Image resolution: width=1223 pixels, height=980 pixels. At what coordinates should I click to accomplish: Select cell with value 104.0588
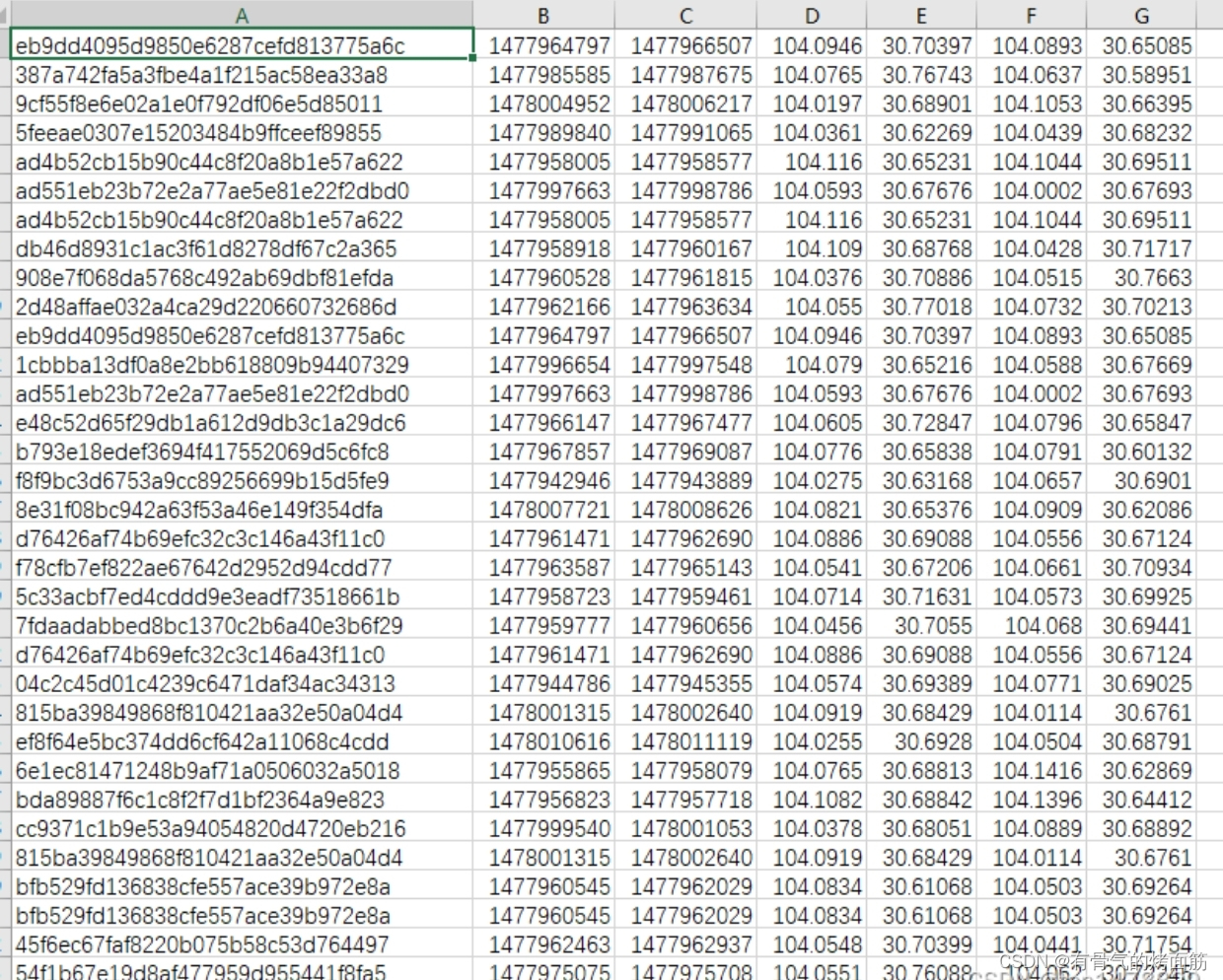1032,365
